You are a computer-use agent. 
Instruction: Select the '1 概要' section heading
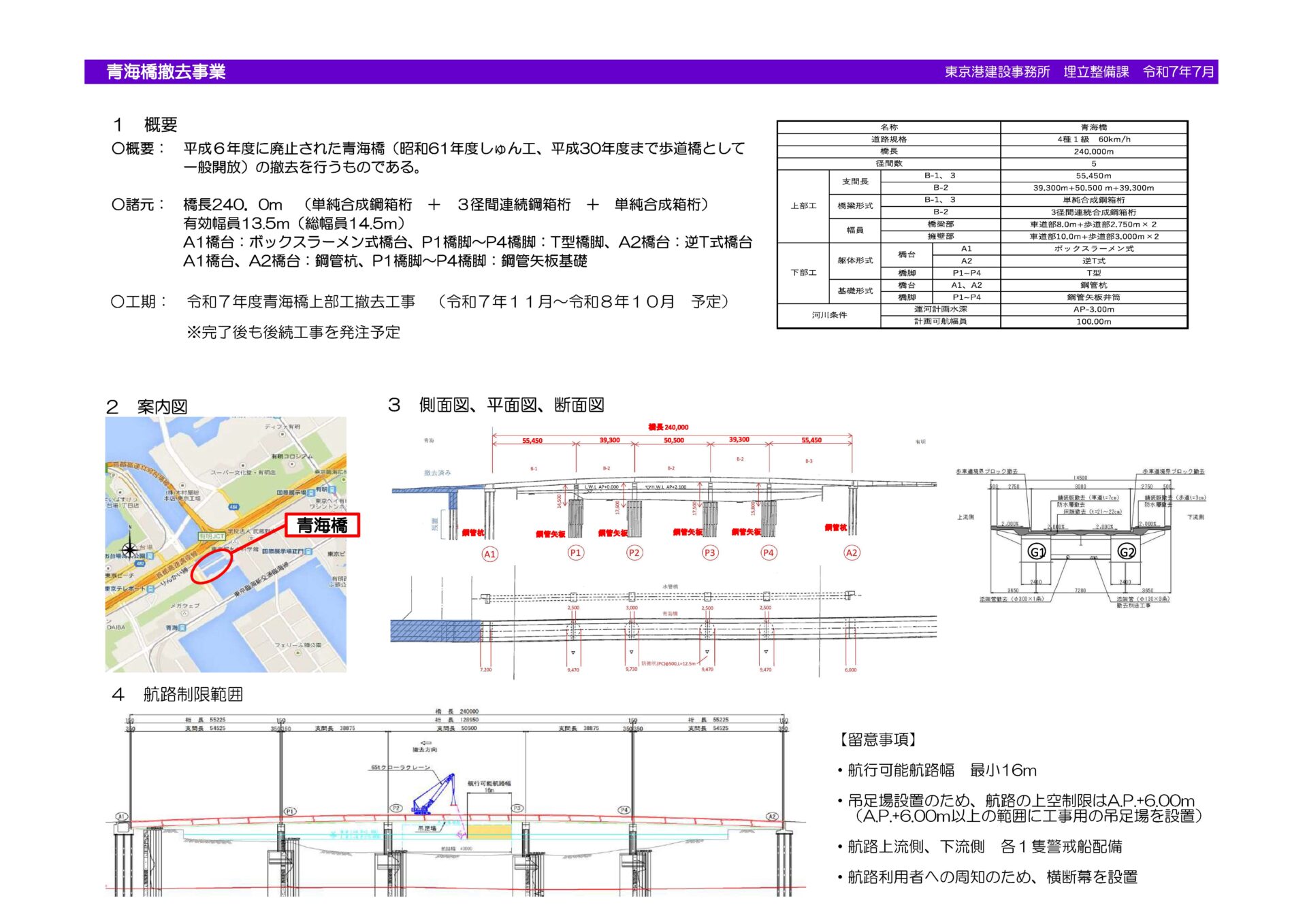click(x=145, y=125)
